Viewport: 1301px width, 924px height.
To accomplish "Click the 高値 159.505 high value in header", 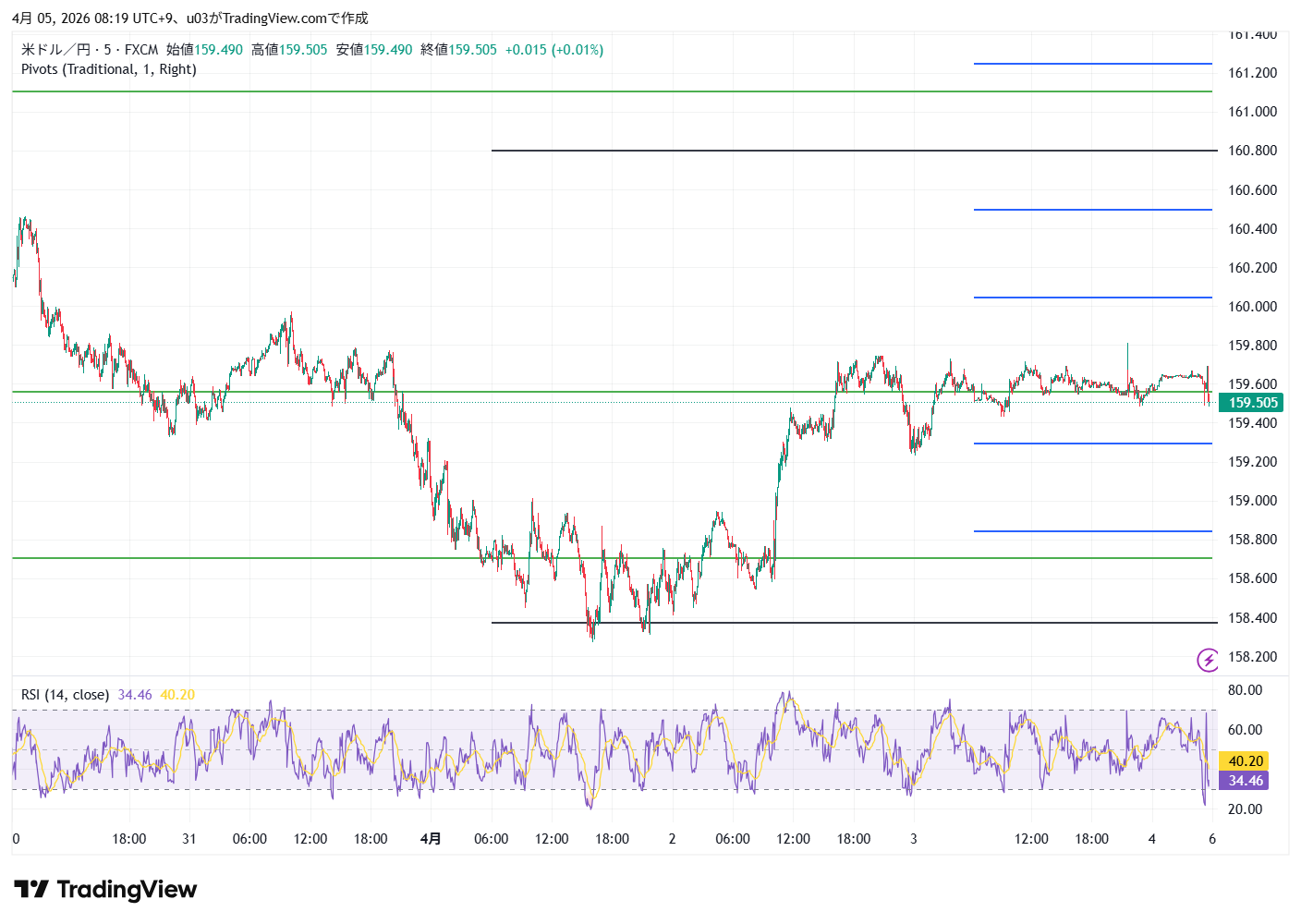I will 289,50.
